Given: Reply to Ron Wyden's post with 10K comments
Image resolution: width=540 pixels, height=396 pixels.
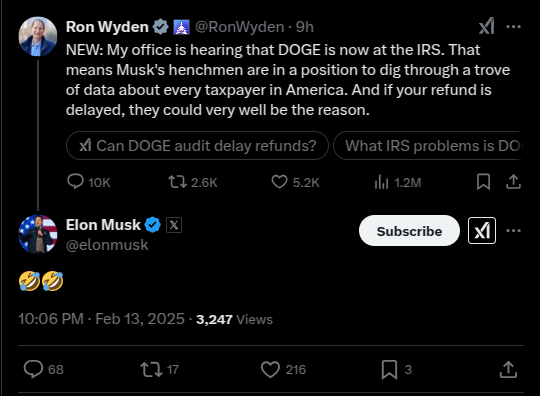Looking at the screenshot, I should (x=89, y=182).
